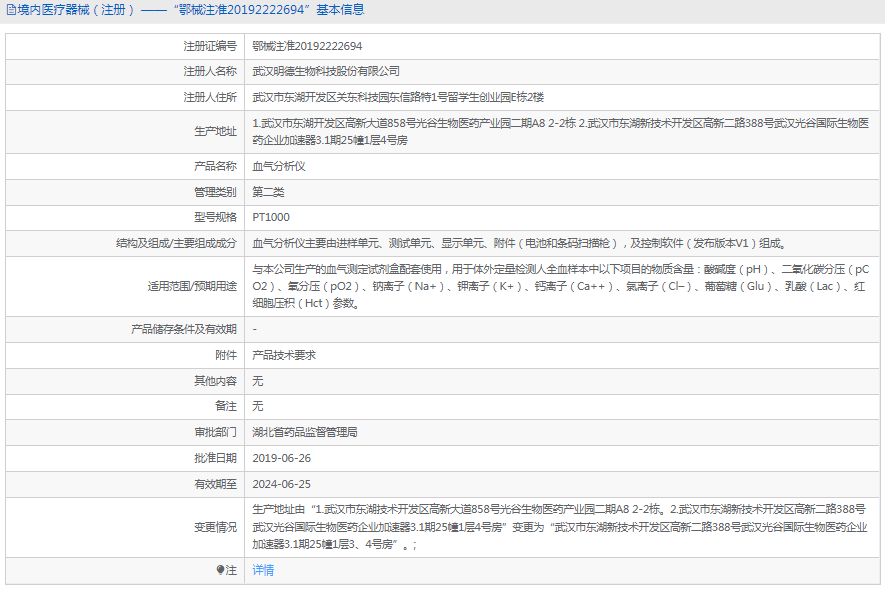
Task: Click the 产品名称 label
Action: [216, 167]
